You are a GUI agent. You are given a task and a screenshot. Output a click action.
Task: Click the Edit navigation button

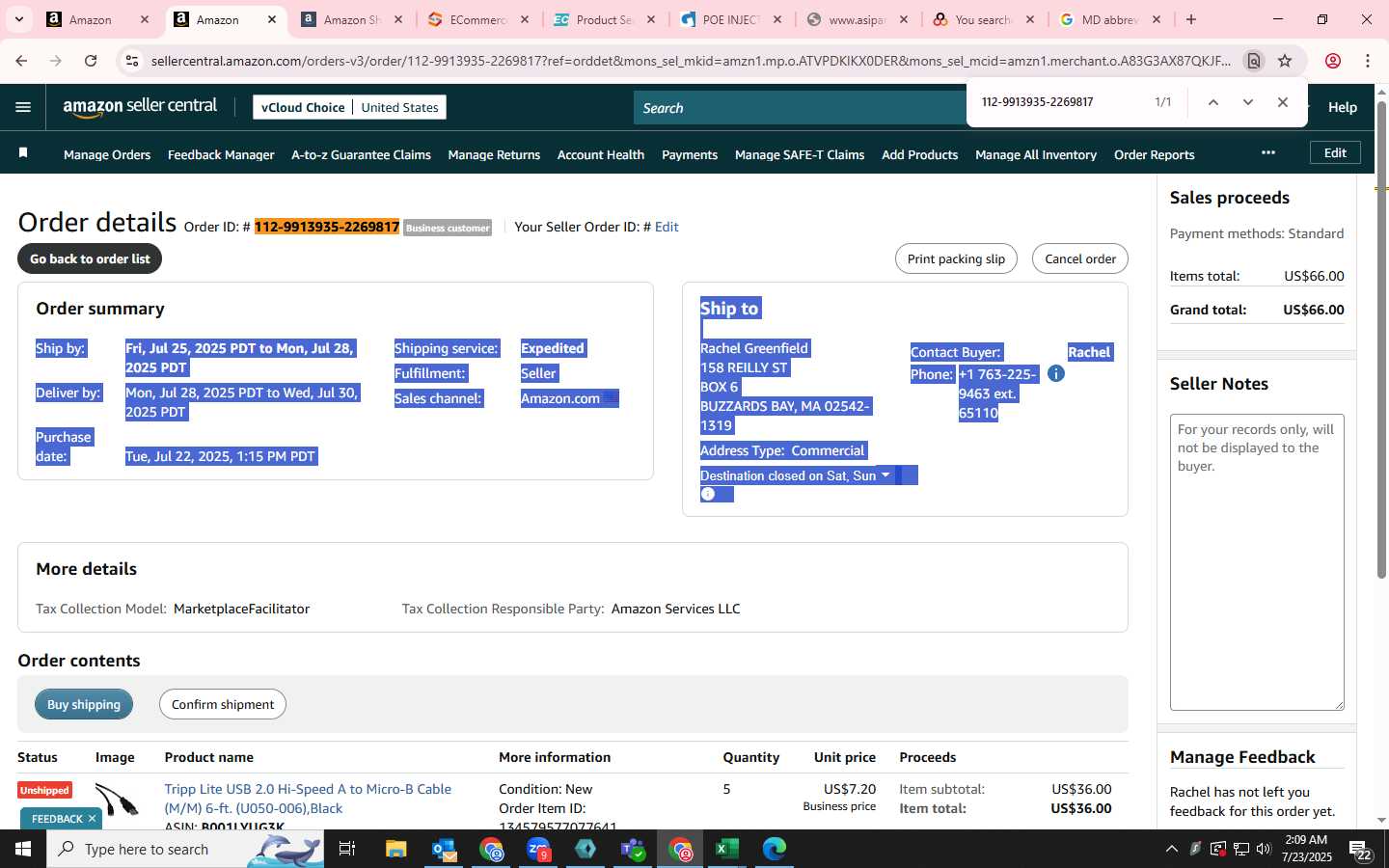point(1335,152)
